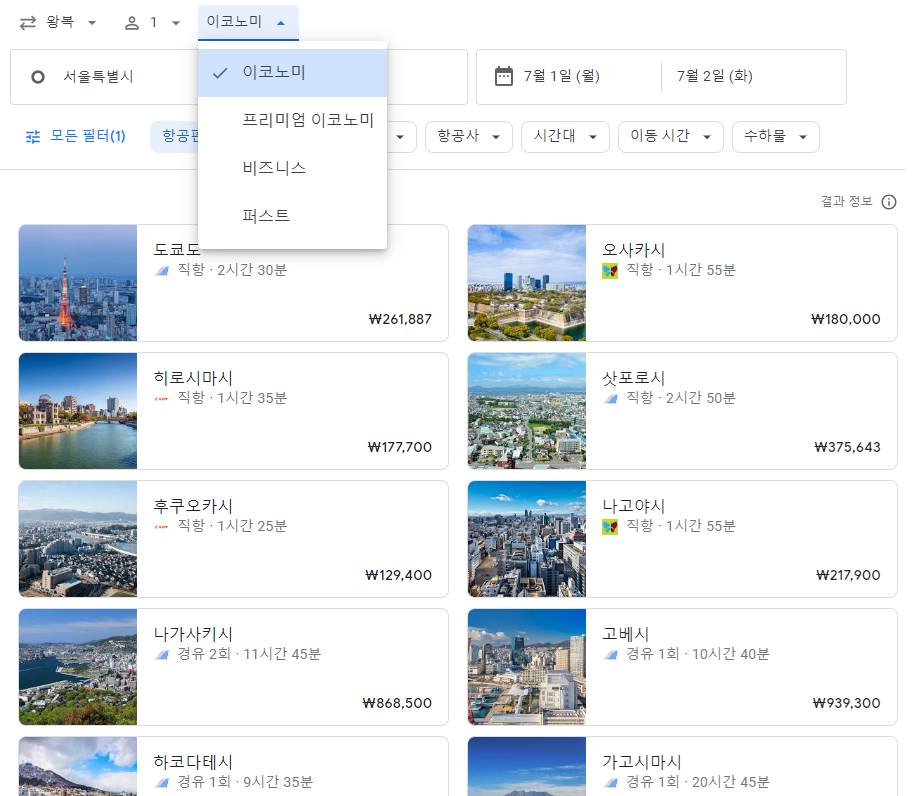Click the airline logo on 후쿠오카시 card
This screenshot has width=914, height=796.
[x=161, y=527]
